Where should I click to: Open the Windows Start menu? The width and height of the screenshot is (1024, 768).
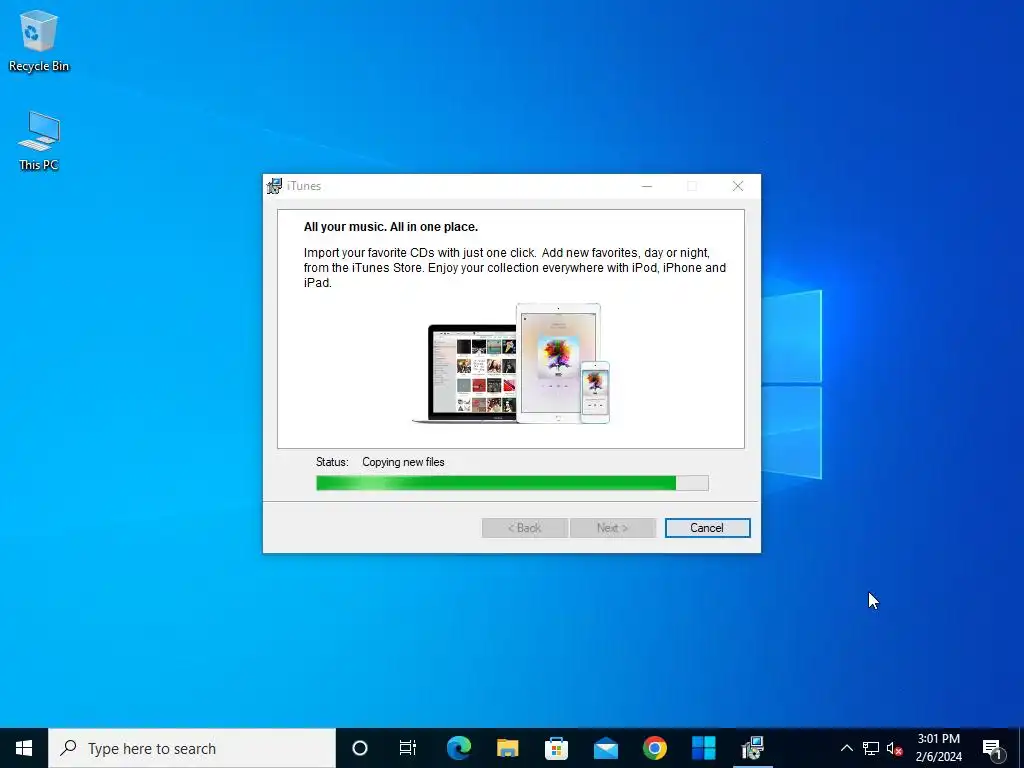click(x=24, y=748)
